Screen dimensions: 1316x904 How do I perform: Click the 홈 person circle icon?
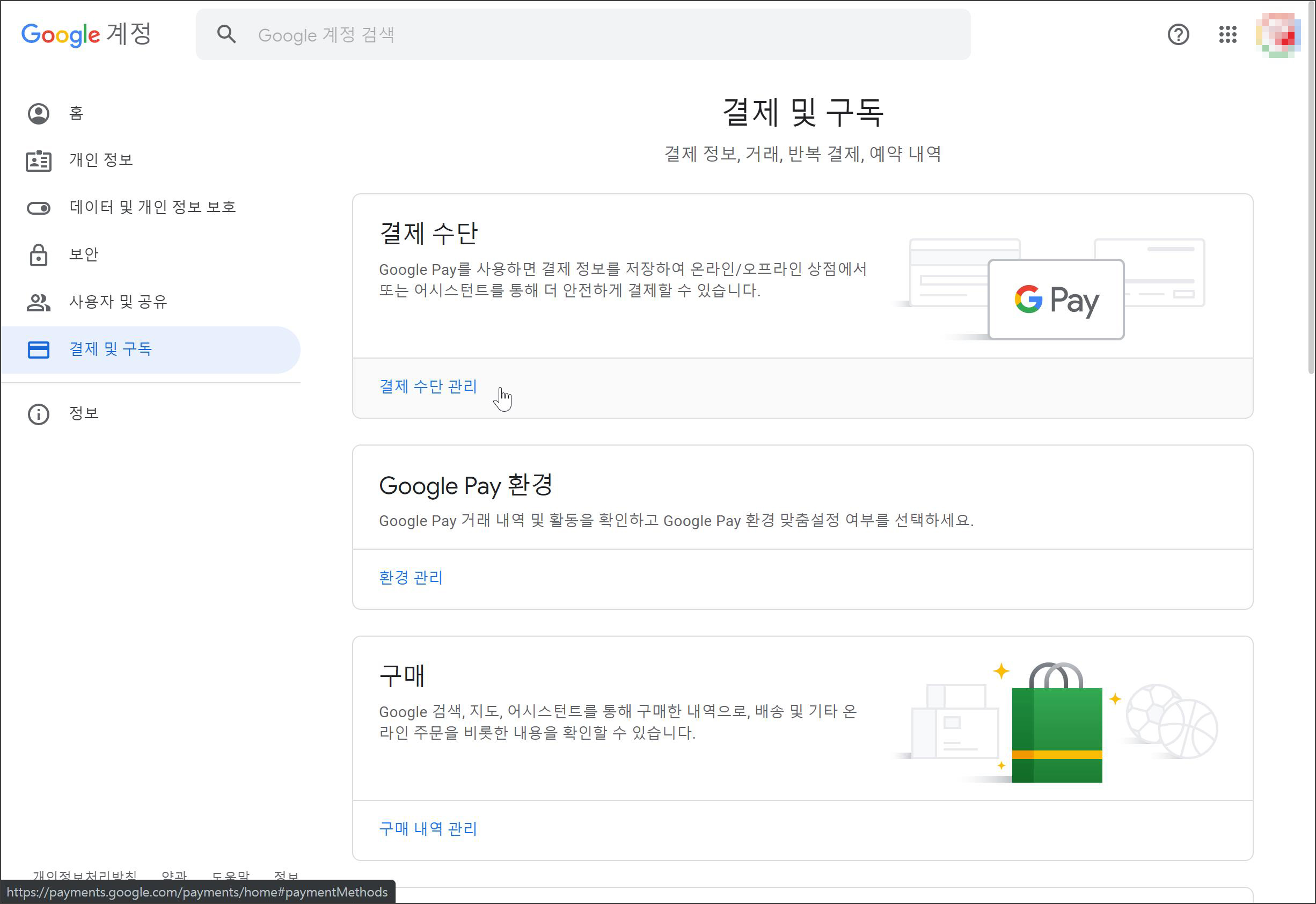point(39,113)
